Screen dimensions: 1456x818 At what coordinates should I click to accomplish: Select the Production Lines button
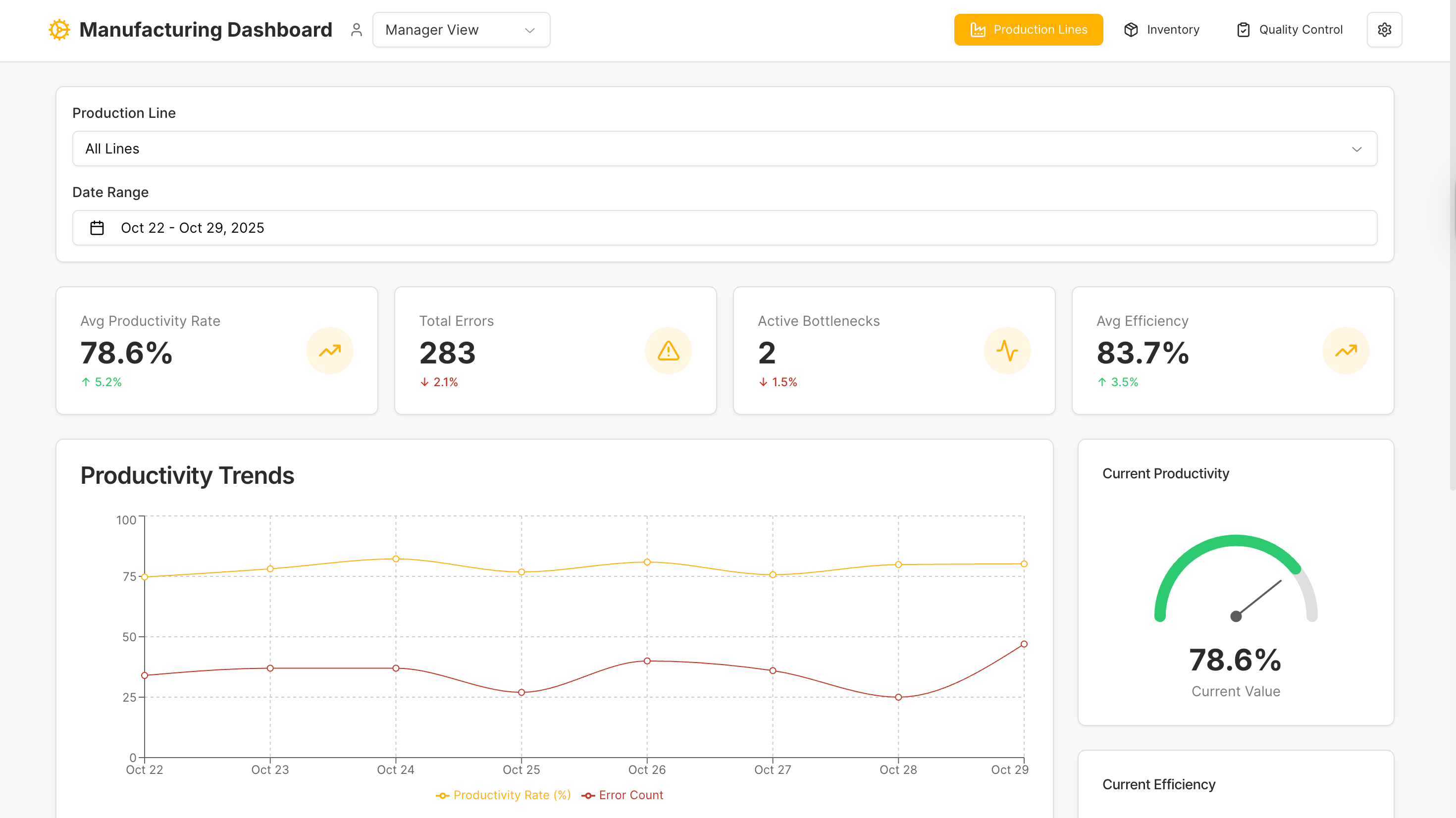coord(1029,29)
